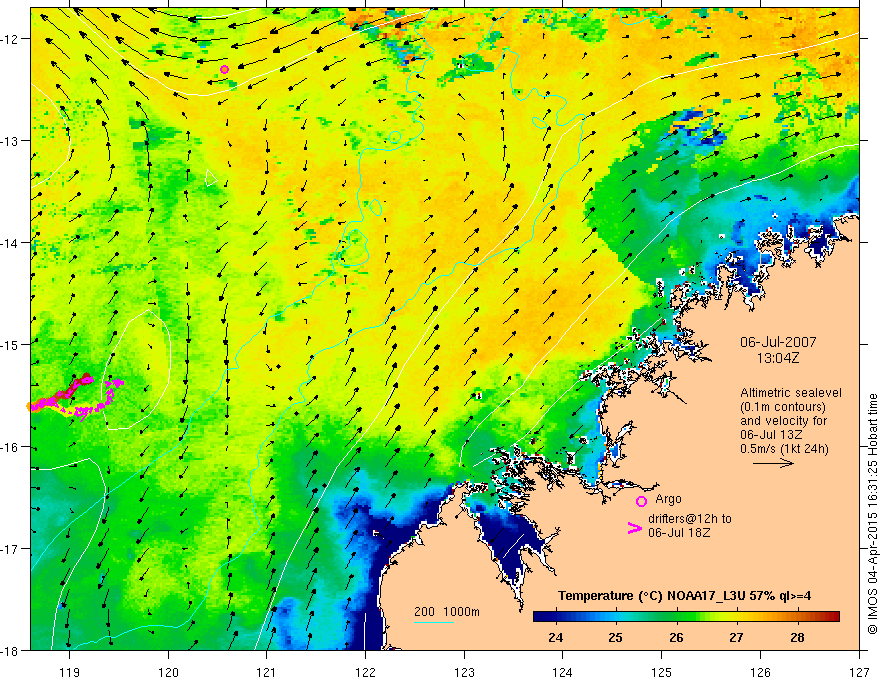
Task: Click the -16 latitude axis label
Action: point(11,447)
